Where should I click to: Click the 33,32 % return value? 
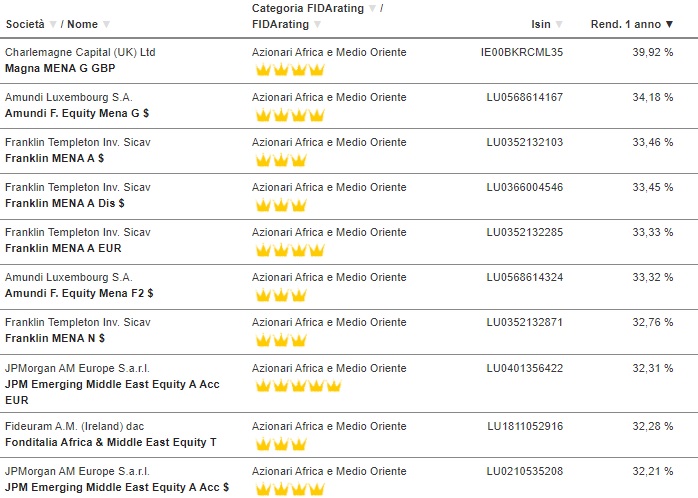pyautogui.click(x=653, y=277)
